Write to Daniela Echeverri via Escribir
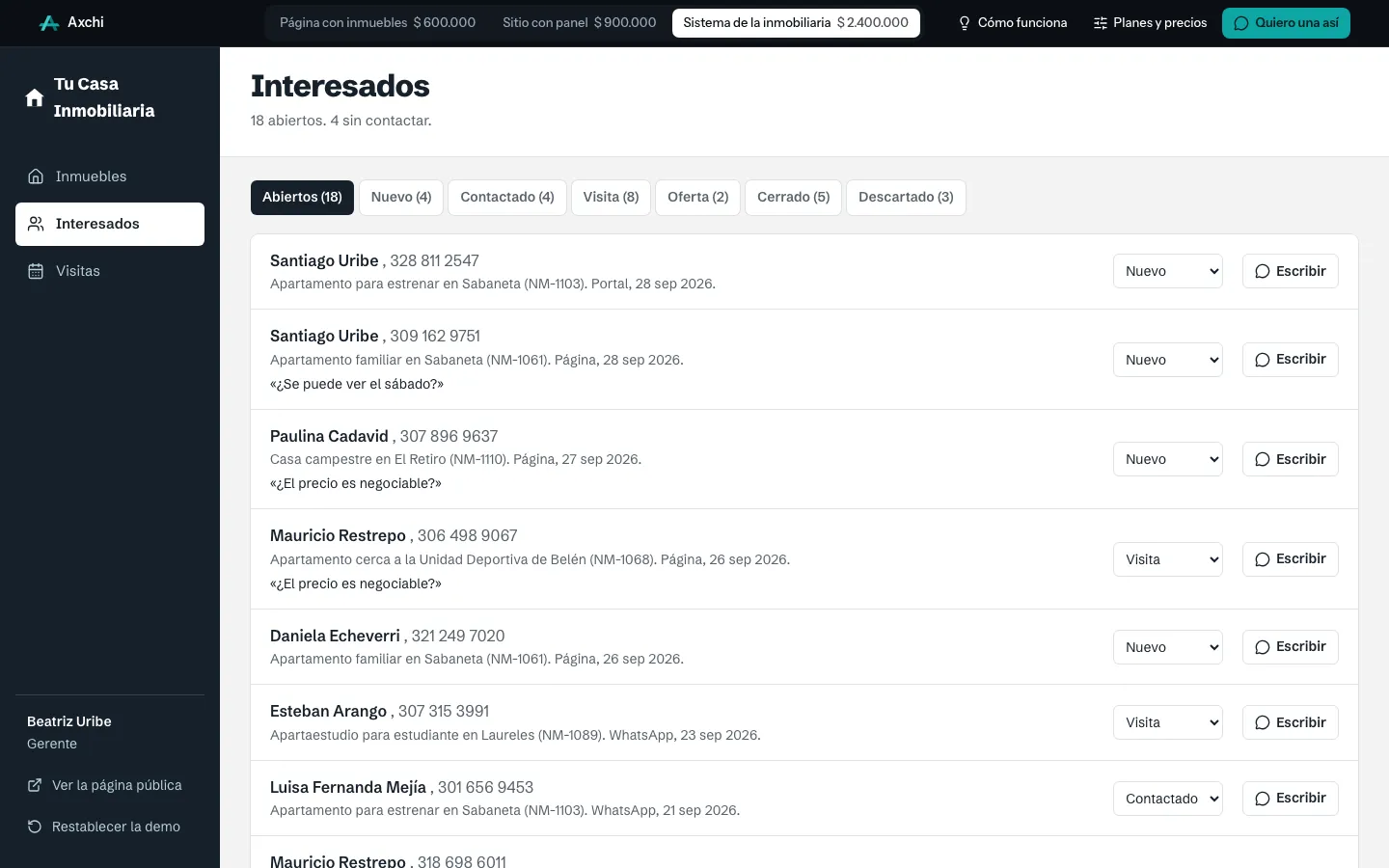Screen dimensions: 1389x868 [x=1291, y=647]
